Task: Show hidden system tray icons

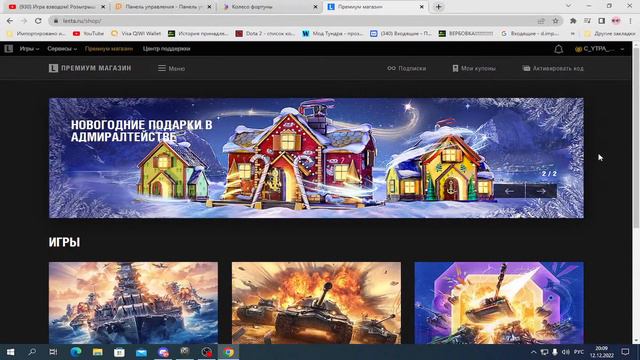Action: pos(533,352)
